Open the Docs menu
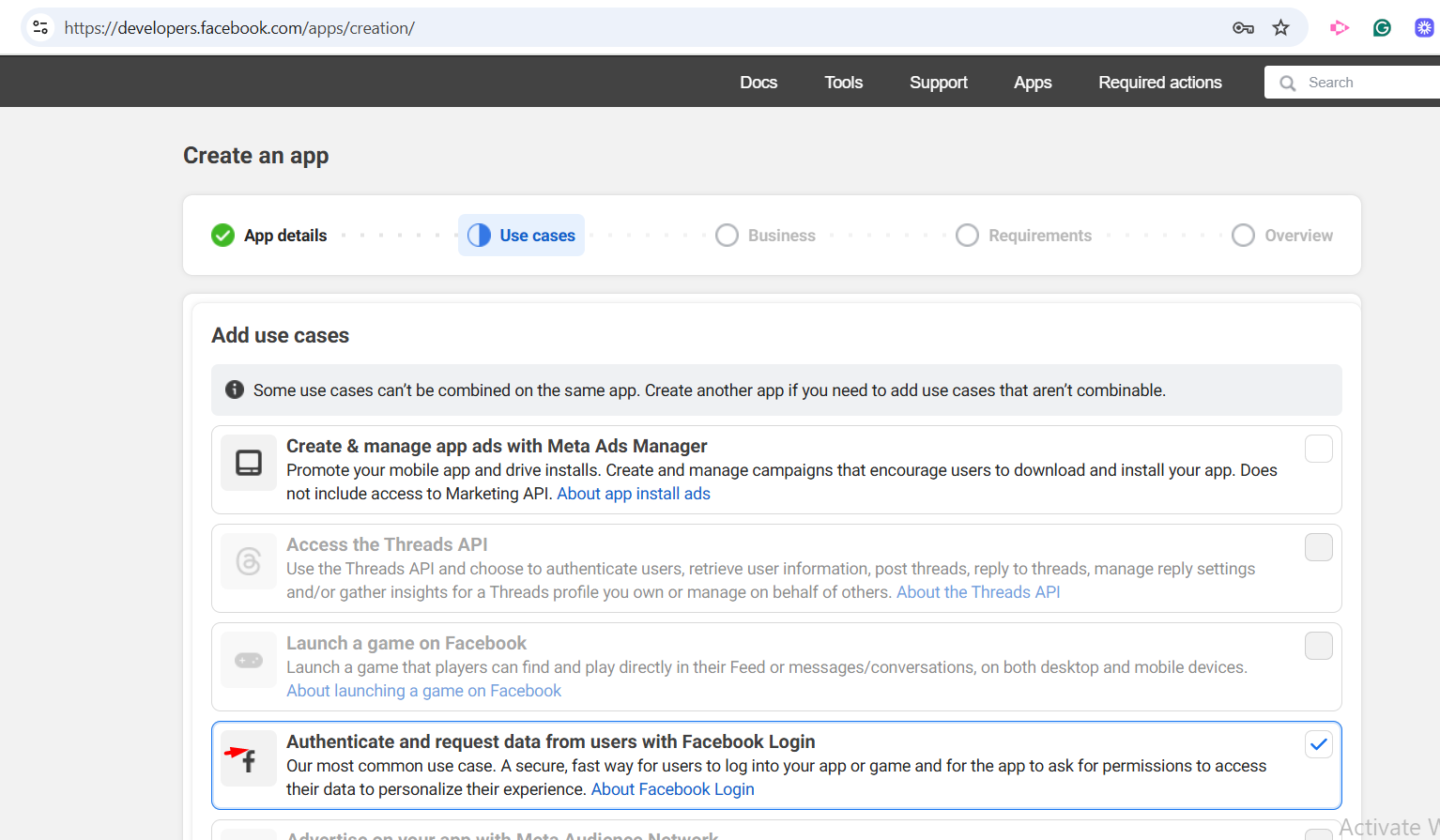 tap(758, 83)
